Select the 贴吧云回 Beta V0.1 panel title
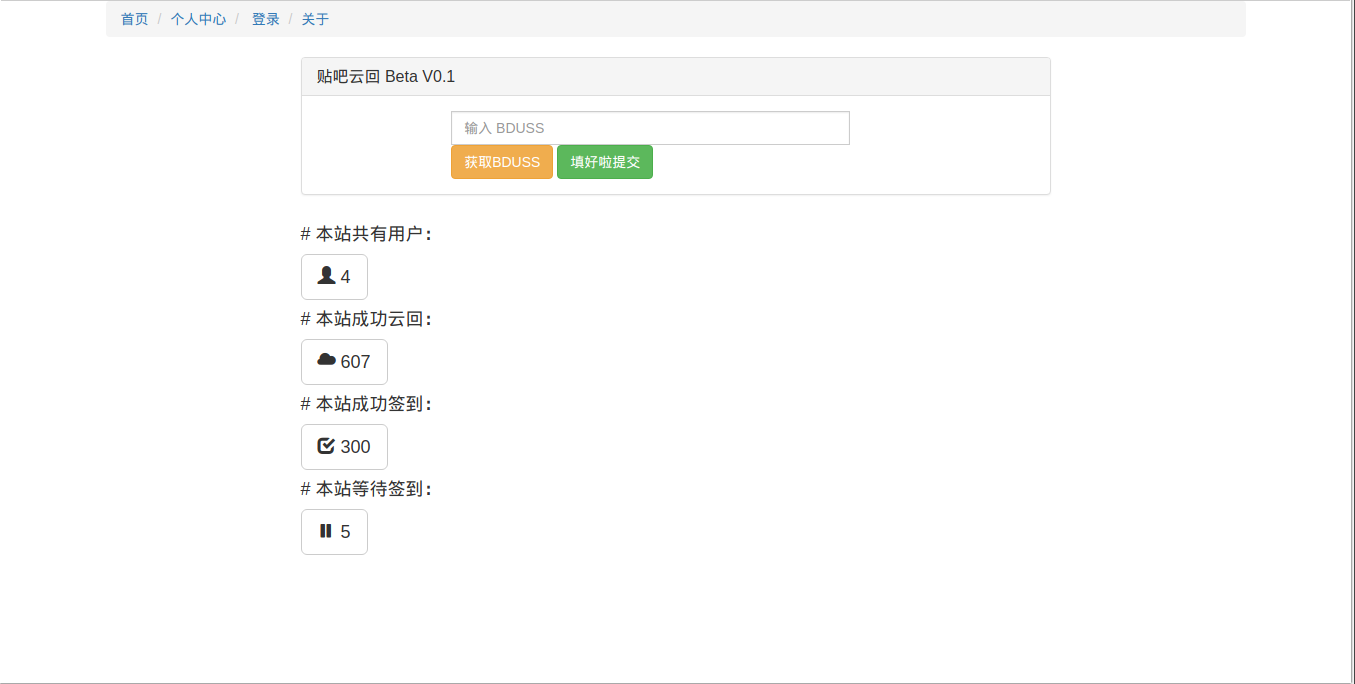 [386, 76]
